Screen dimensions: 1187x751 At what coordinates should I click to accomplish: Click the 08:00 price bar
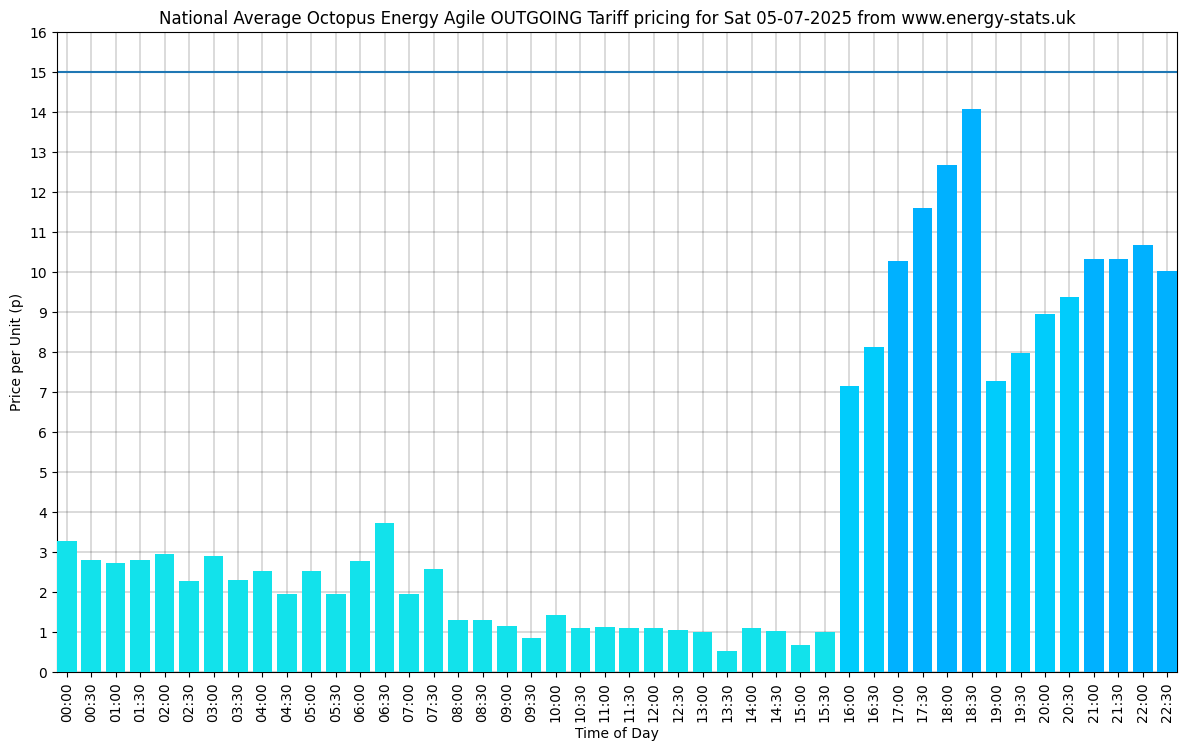457,646
